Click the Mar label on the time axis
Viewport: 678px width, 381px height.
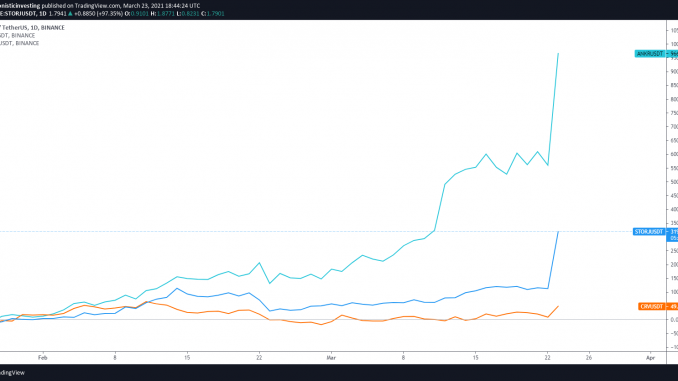tap(331, 358)
